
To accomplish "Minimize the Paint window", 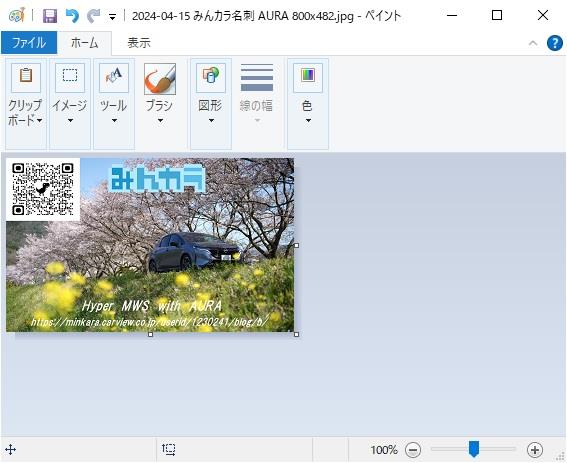I will [452, 16].
